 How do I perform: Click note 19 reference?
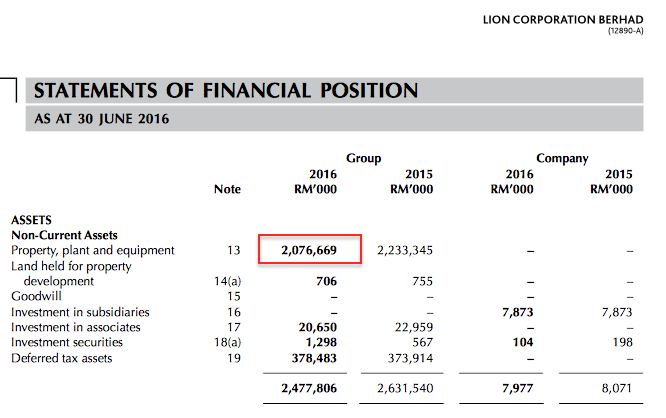coord(234,358)
